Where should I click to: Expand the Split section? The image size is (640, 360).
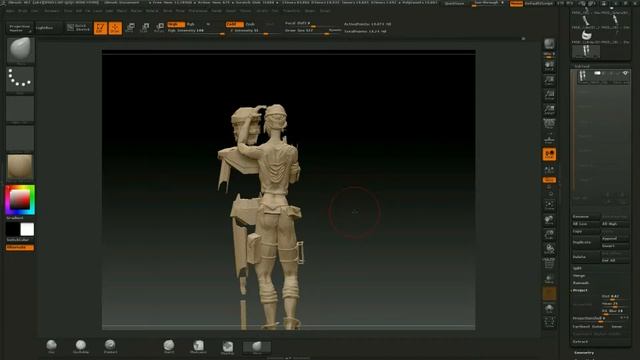tap(577, 268)
